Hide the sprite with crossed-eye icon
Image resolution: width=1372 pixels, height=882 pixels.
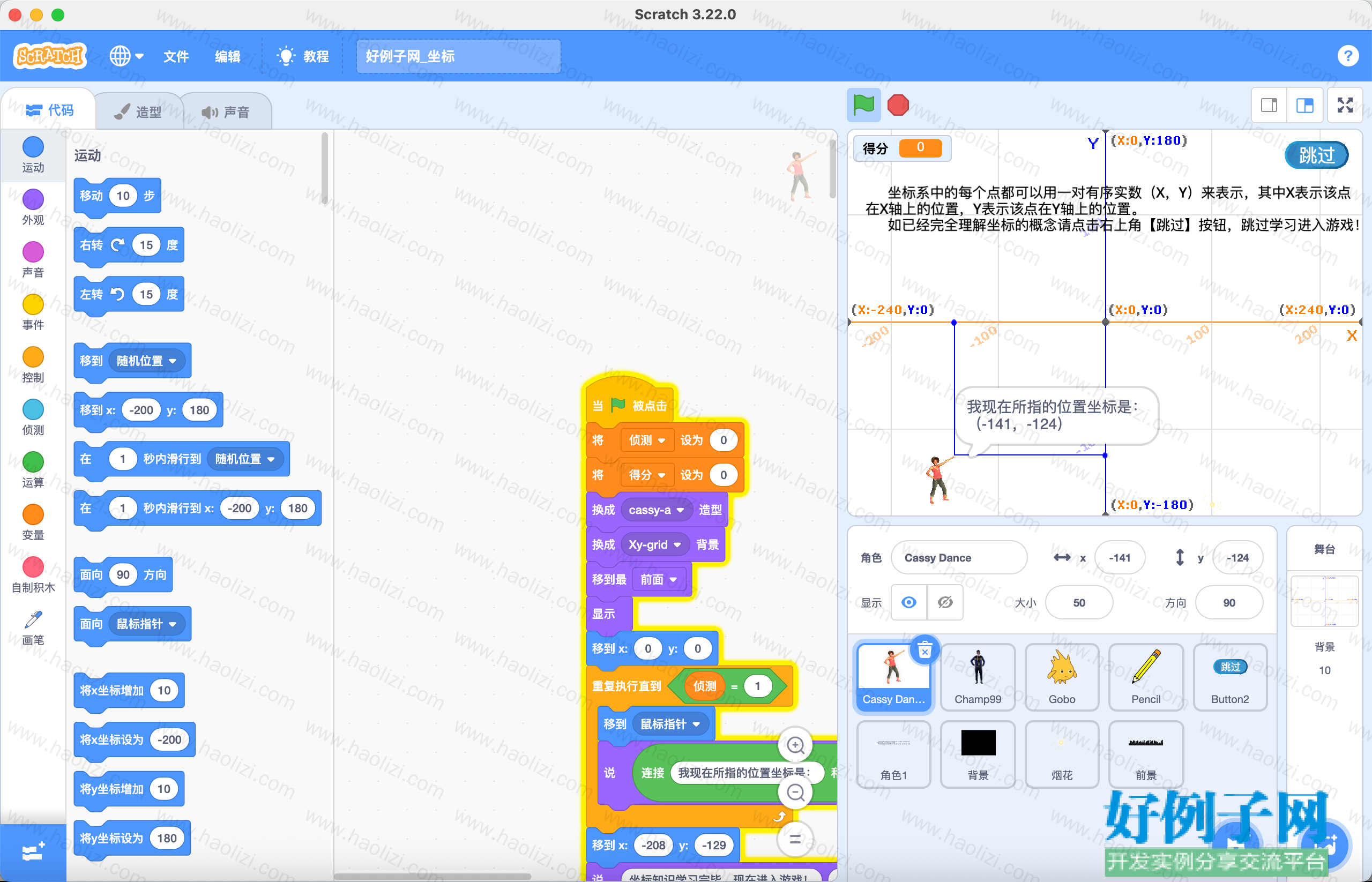tap(945, 602)
